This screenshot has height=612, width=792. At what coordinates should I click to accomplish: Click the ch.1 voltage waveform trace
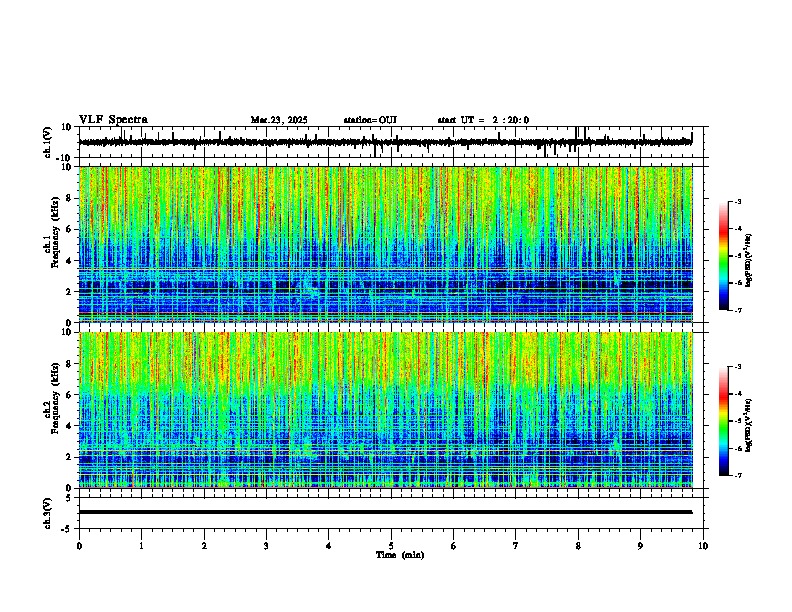[385, 142]
